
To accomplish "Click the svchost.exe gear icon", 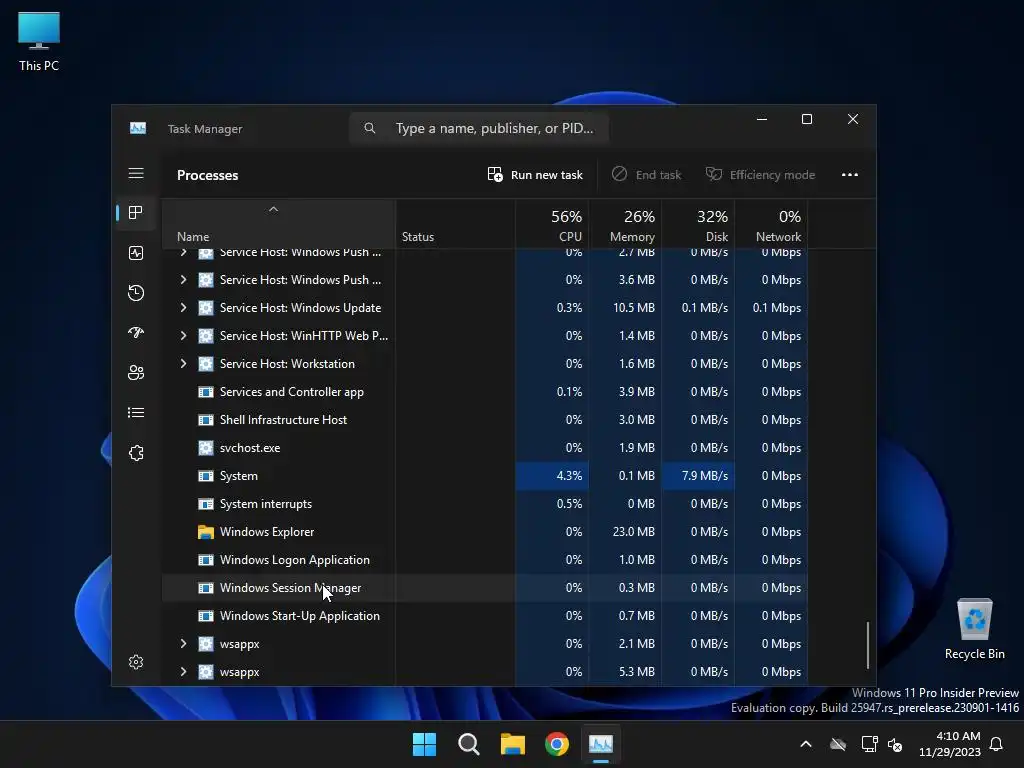I will pos(206,448).
